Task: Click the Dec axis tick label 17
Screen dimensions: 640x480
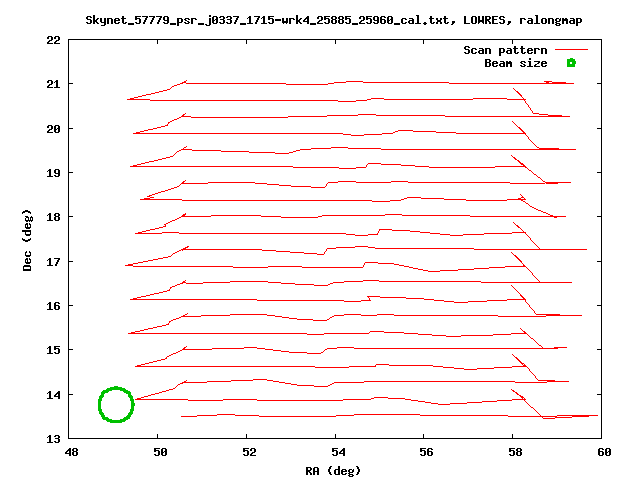Action: click(53, 262)
